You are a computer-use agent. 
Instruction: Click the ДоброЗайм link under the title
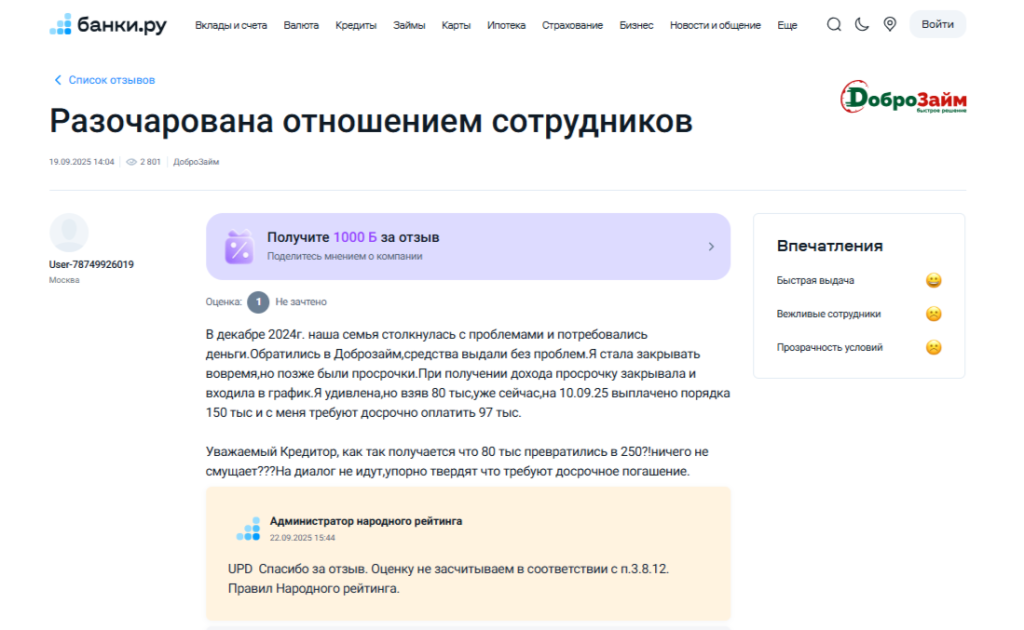click(x=196, y=162)
